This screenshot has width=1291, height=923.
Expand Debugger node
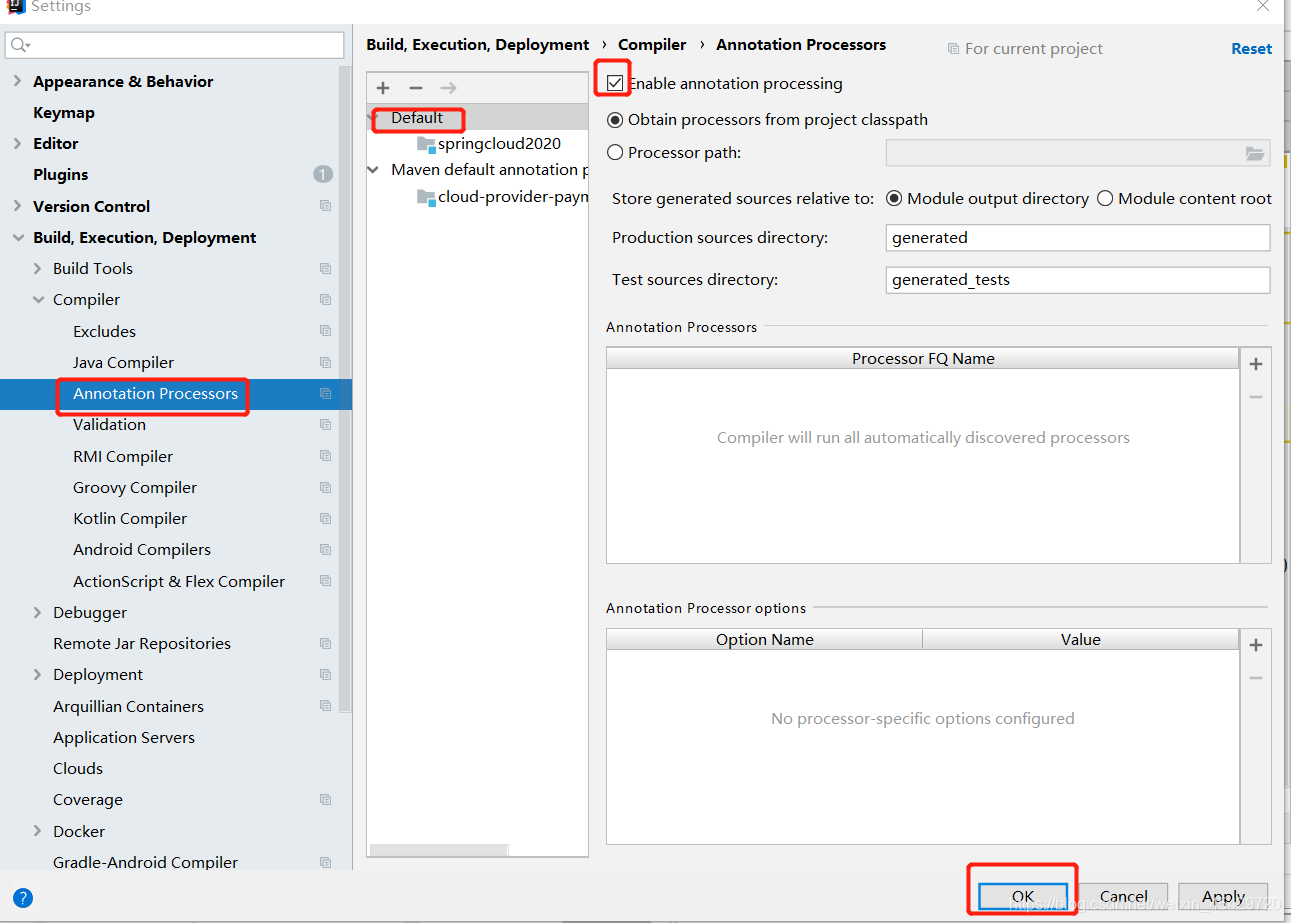pos(38,612)
